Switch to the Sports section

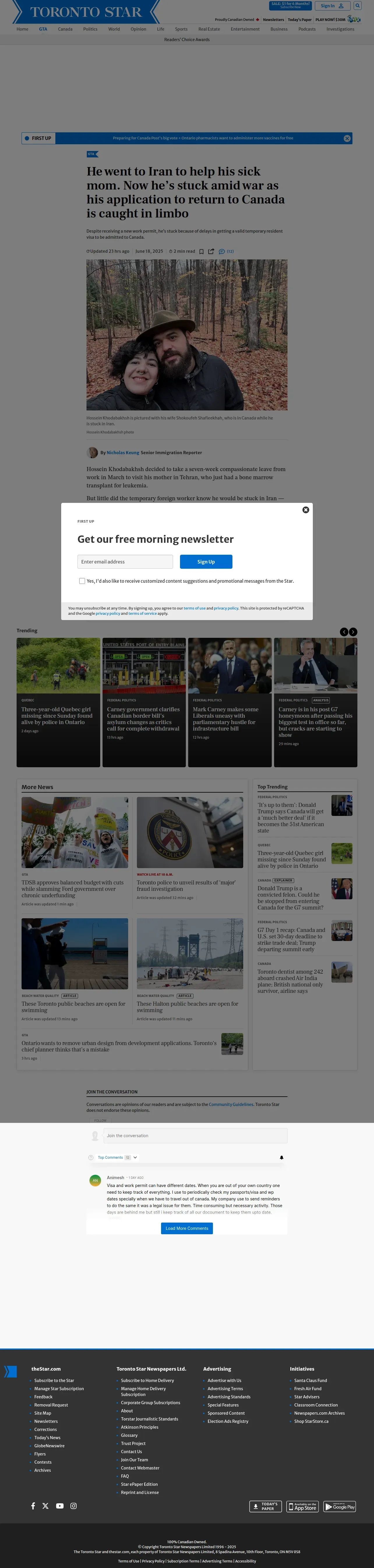[x=181, y=29]
